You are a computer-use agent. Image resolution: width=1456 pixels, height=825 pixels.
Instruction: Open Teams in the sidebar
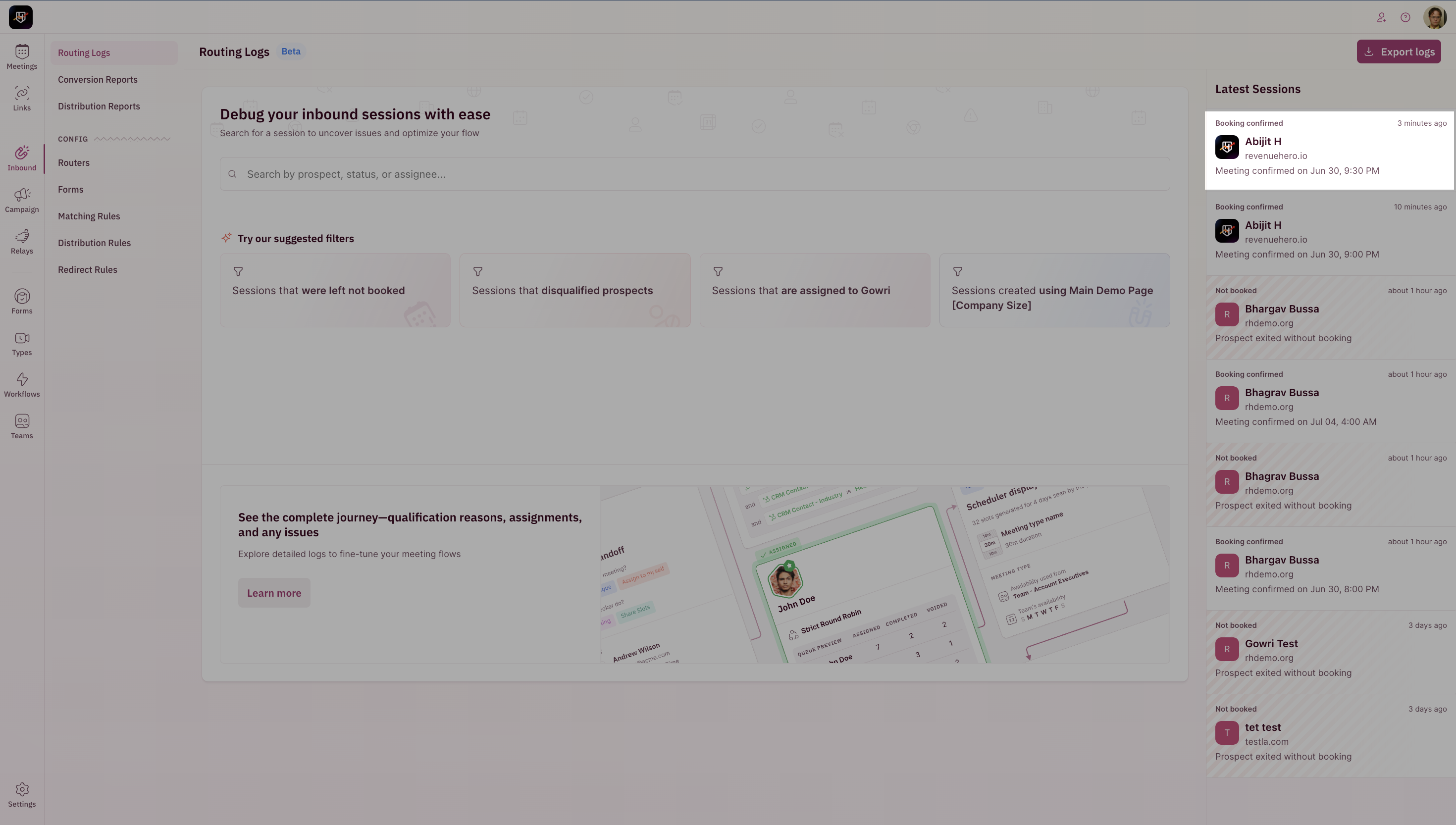pos(22,427)
